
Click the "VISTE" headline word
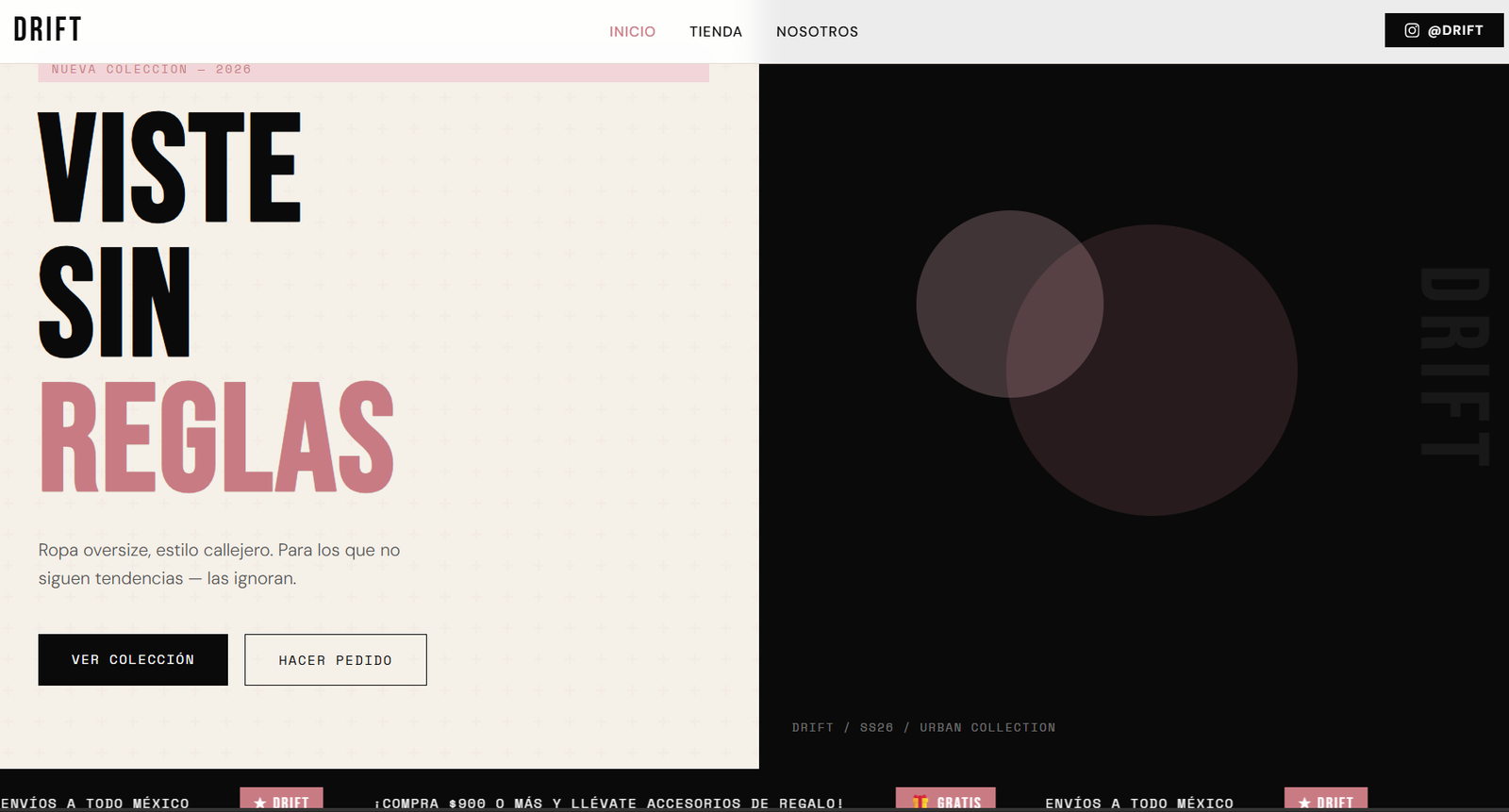pos(170,167)
